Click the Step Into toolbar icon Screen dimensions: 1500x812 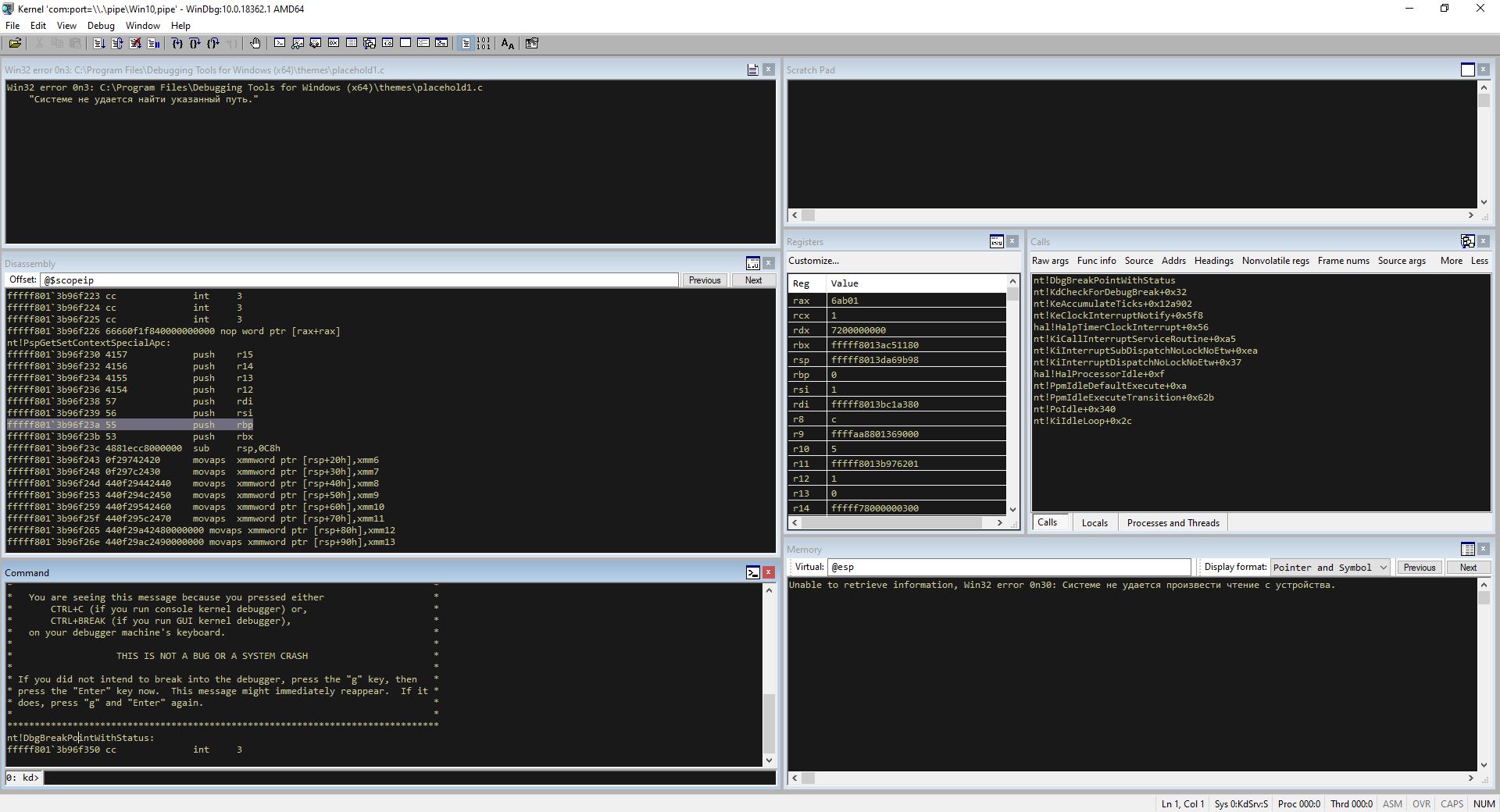point(177,44)
